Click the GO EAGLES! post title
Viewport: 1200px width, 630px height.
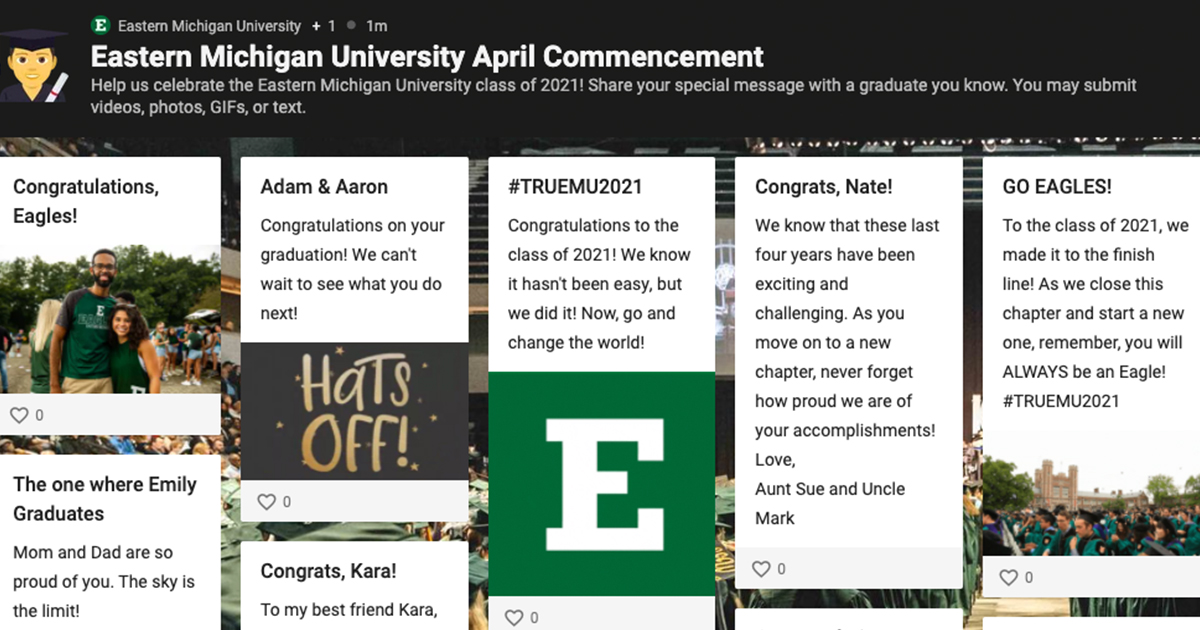tap(1057, 187)
